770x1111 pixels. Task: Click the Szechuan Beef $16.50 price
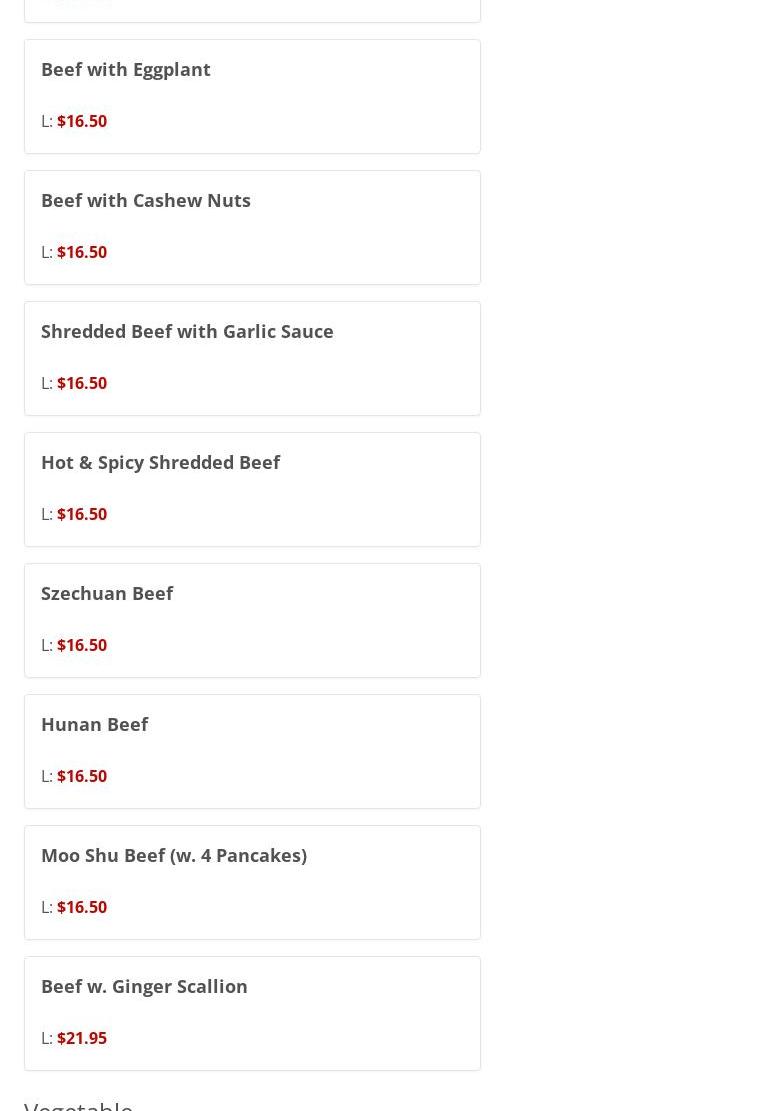tap(82, 645)
